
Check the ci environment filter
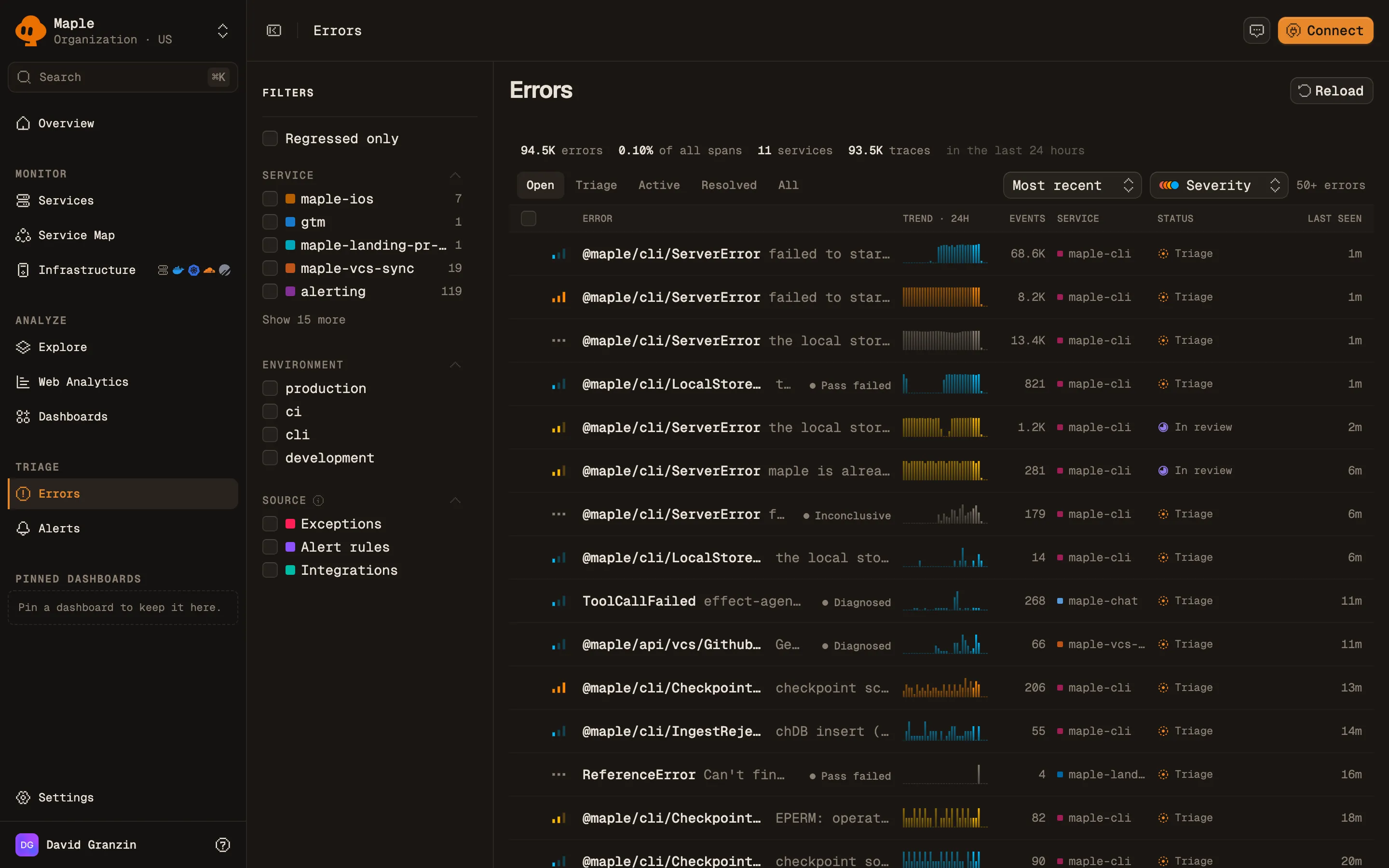(x=270, y=411)
